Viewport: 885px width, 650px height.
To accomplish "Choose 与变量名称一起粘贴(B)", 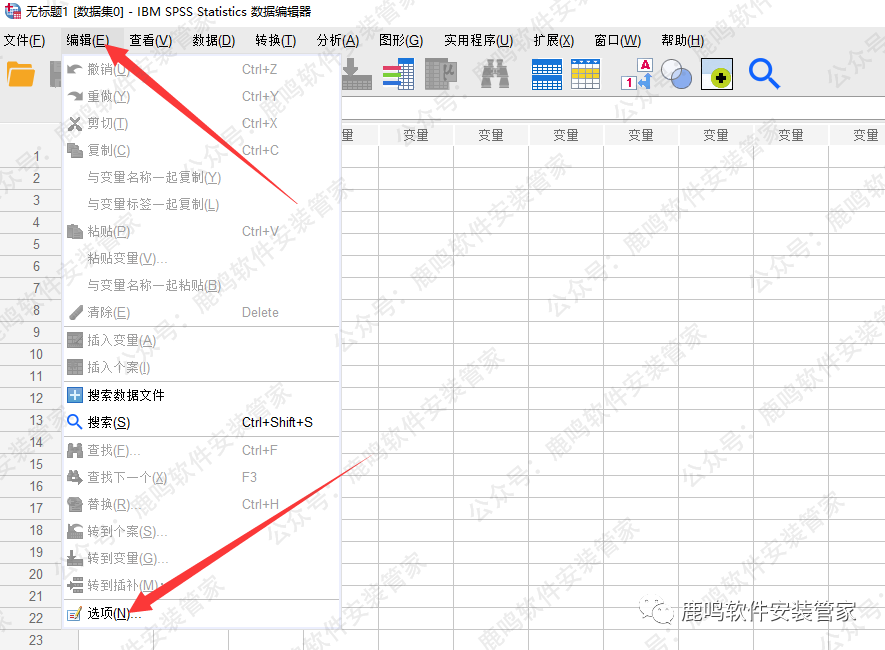I will 201,286.
